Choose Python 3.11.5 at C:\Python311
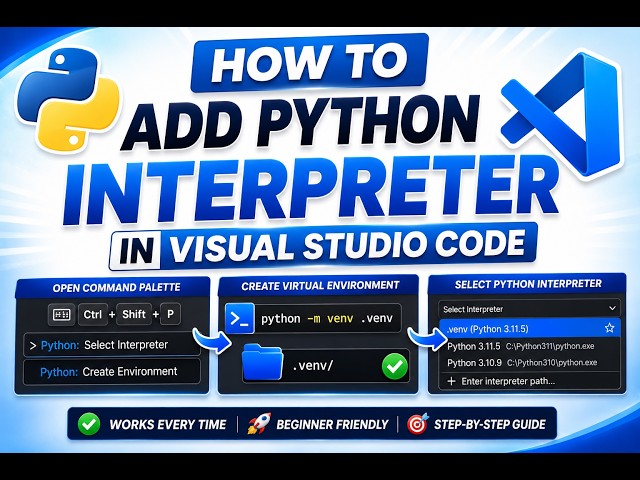This screenshot has width=640, height=480. coord(530,346)
